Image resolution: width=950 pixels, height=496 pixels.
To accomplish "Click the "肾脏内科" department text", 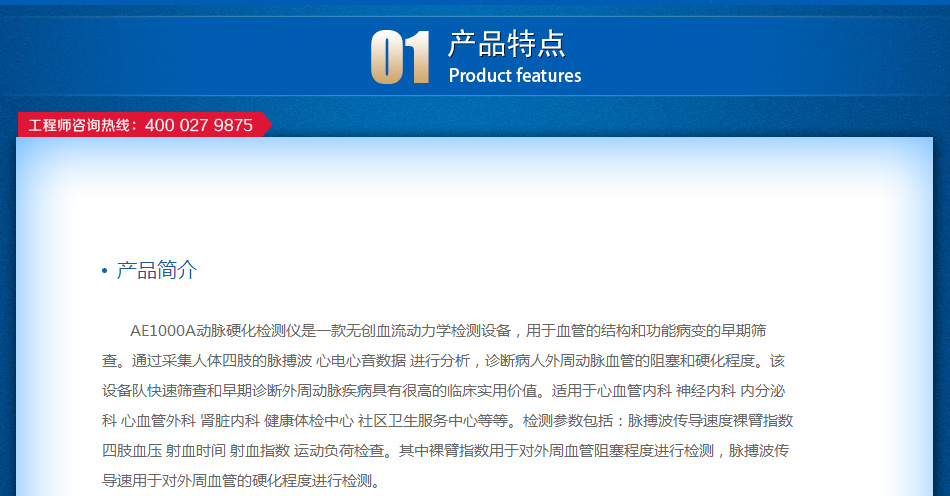I will click(x=230, y=420).
